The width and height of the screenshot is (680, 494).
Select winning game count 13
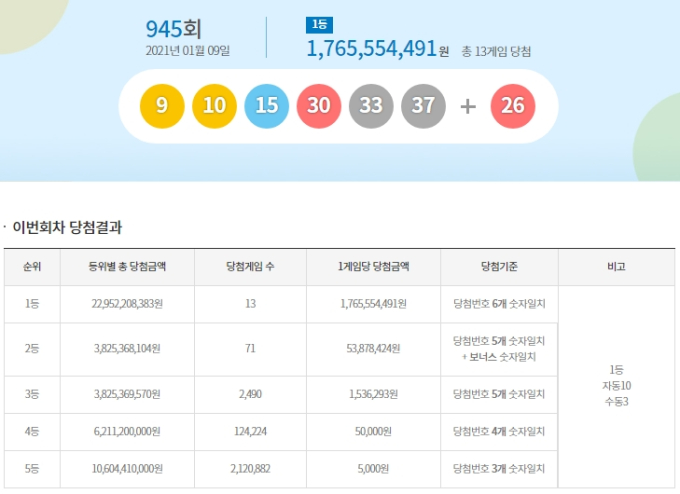pos(250,304)
